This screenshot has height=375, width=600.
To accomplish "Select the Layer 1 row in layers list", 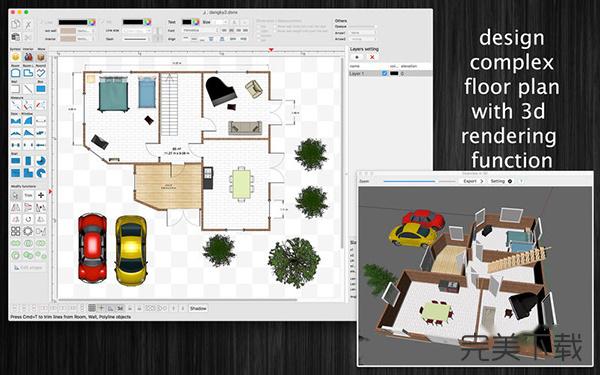I will (x=390, y=73).
